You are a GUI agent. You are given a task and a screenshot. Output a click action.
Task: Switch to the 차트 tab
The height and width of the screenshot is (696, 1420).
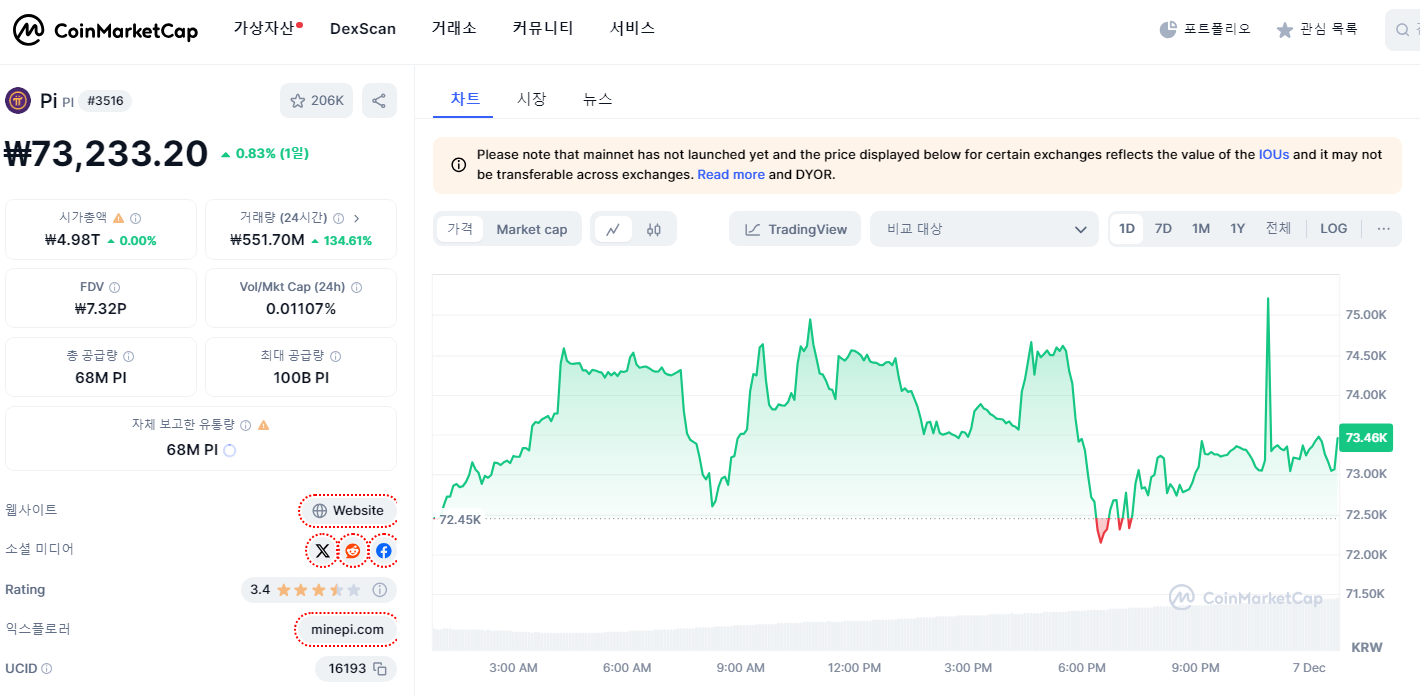465,98
